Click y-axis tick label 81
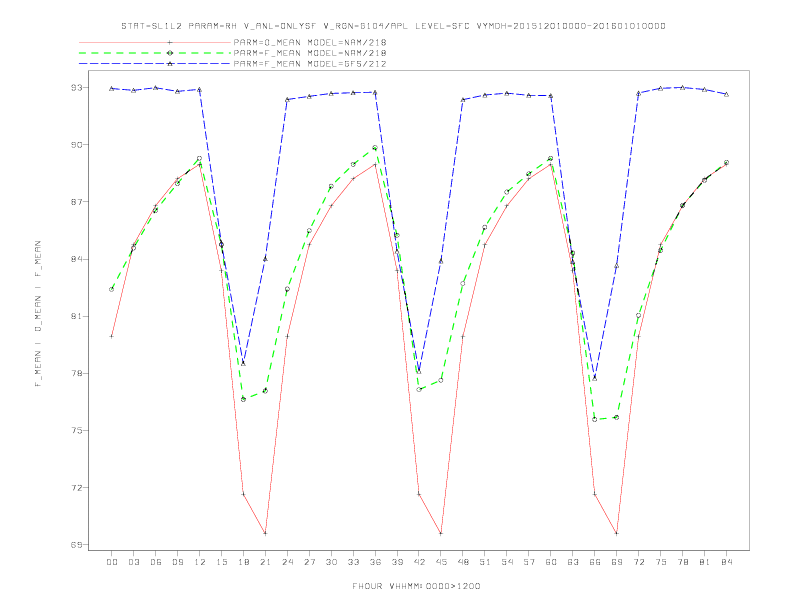The image size is (792, 612). (x=76, y=316)
